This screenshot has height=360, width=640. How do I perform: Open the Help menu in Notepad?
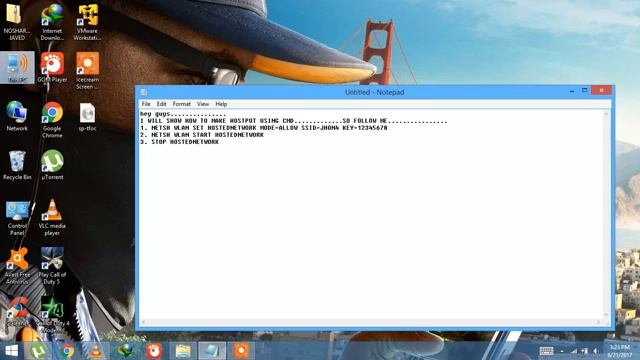tap(221, 104)
